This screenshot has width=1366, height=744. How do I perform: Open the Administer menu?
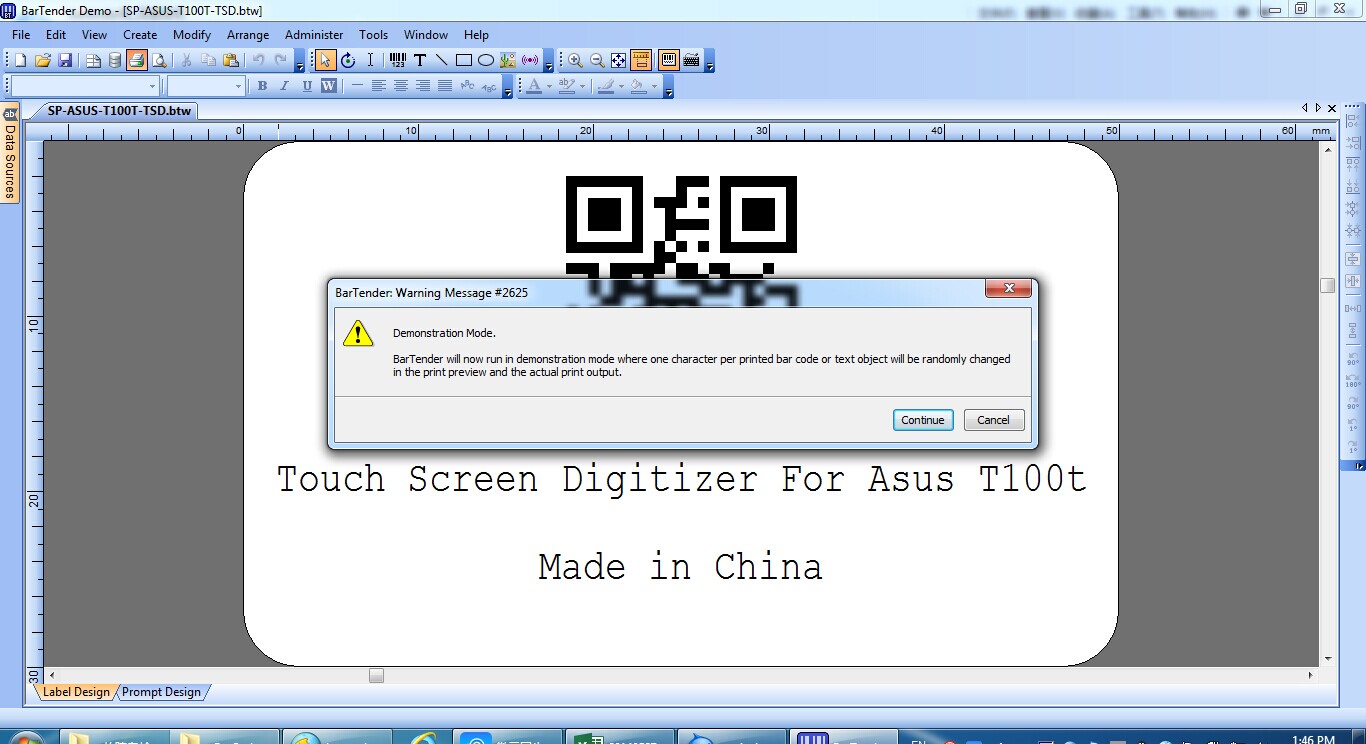pyautogui.click(x=314, y=35)
